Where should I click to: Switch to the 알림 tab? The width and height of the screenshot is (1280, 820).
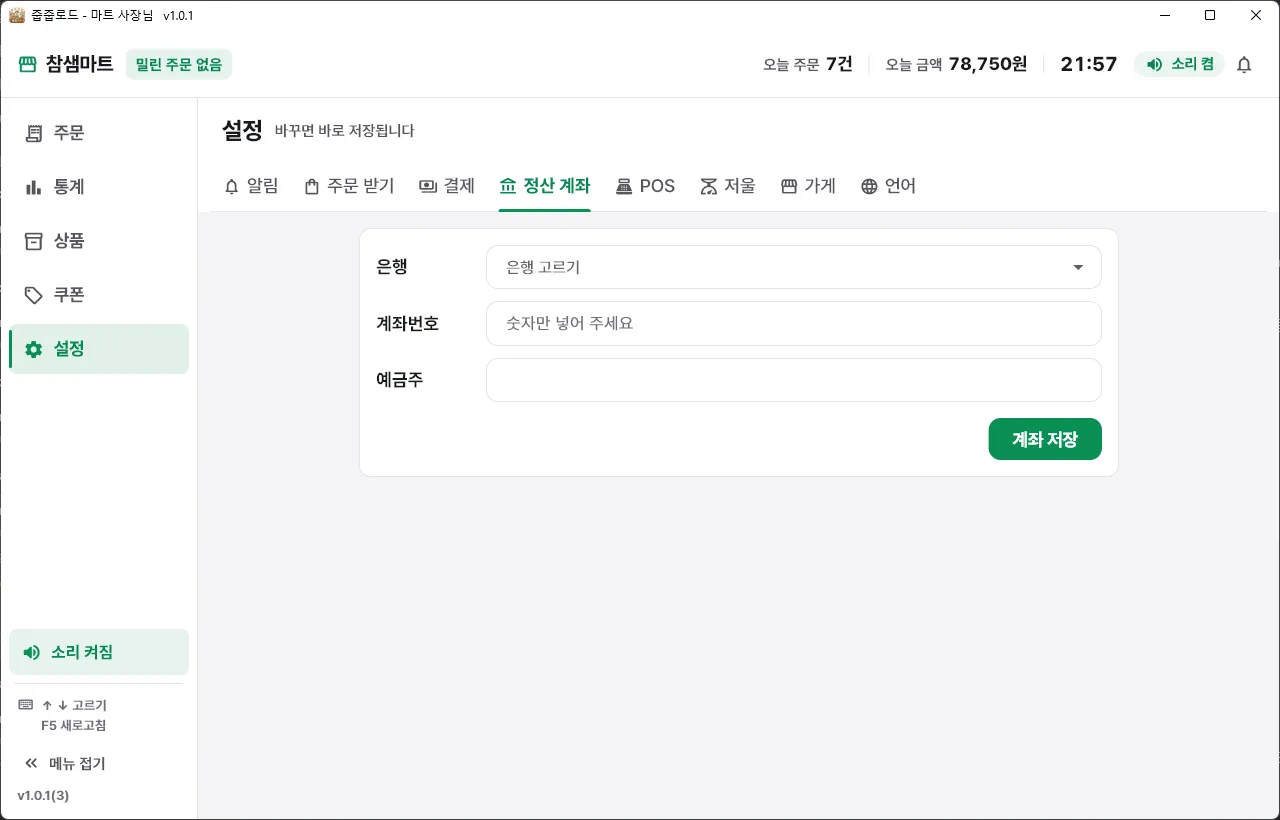pyautogui.click(x=251, y=186)
